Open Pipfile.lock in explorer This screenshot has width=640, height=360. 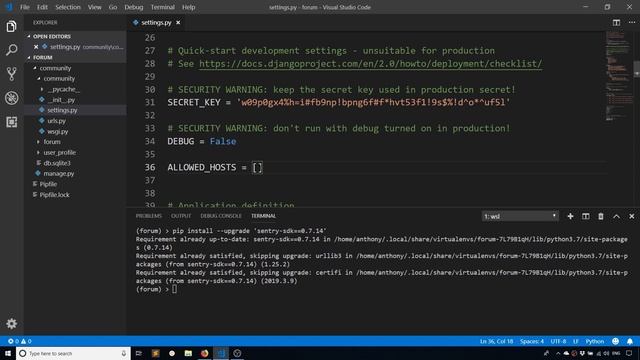[x=54, y=195]
